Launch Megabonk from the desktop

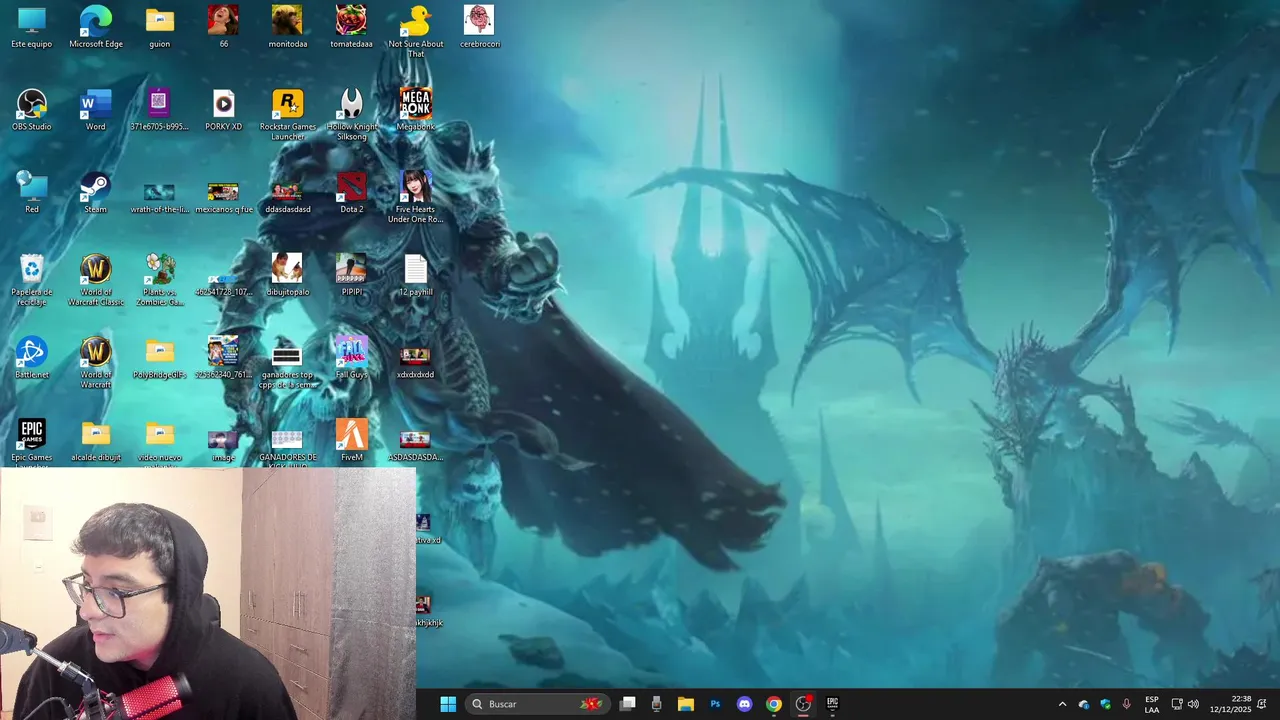coord(415,110)
